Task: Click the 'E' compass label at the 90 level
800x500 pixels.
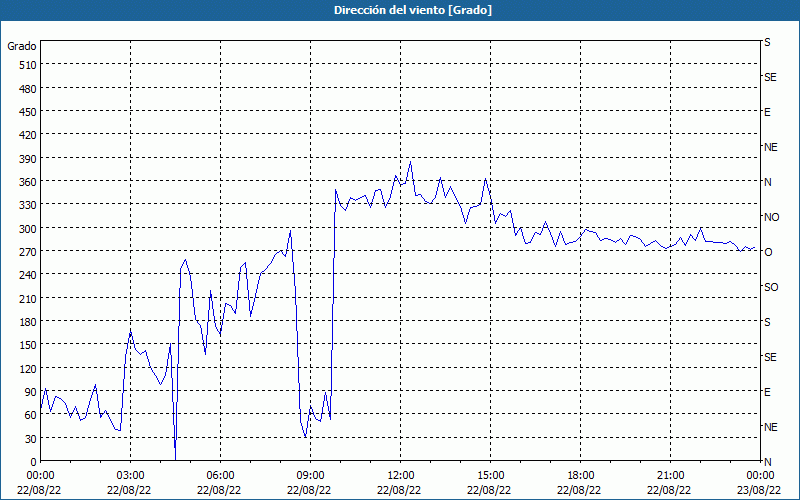Action: (x=767, y=392)
